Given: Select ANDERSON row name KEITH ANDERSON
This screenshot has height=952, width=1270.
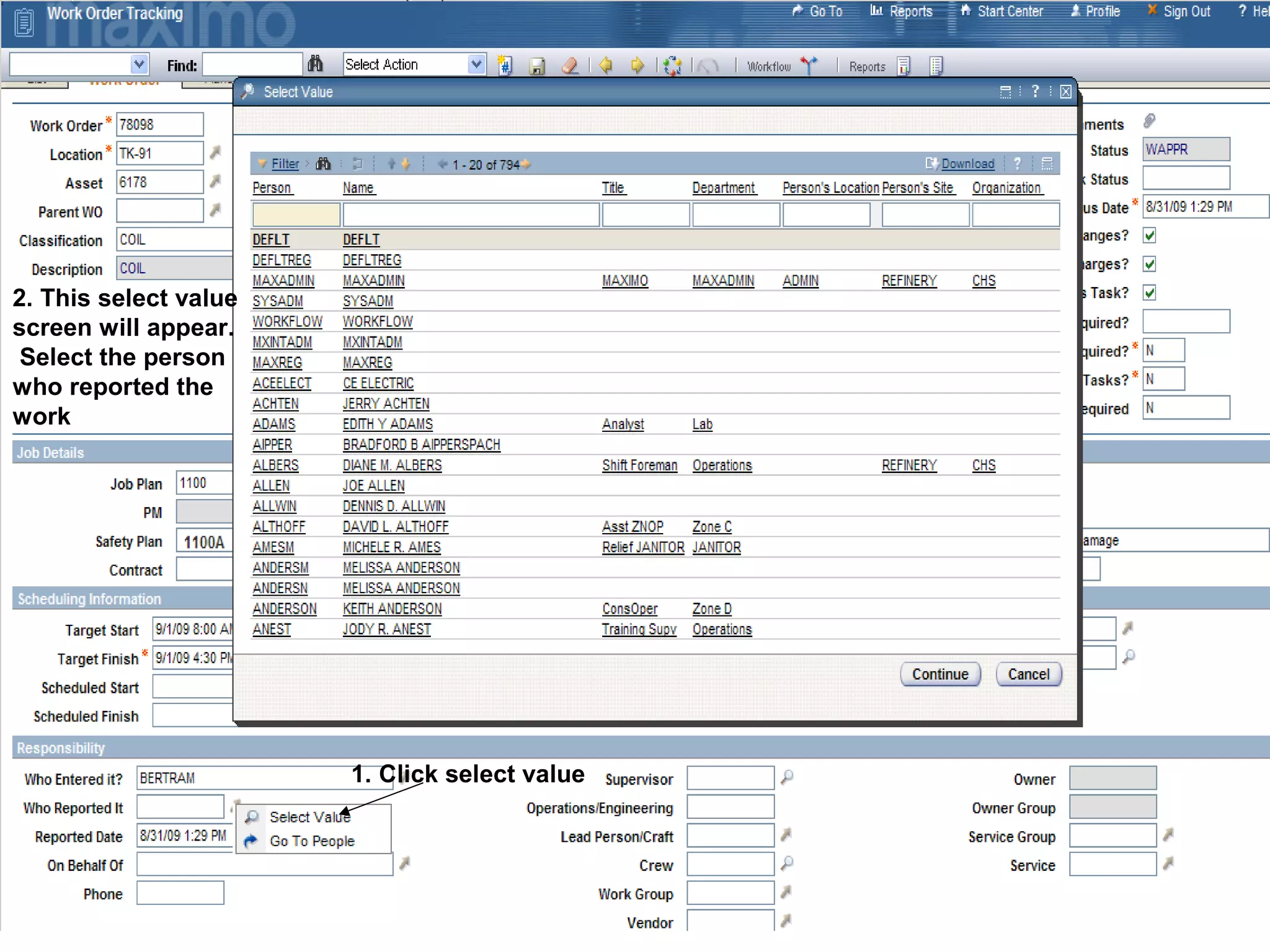Looking at the screenshot, I should tap(393, 609).
